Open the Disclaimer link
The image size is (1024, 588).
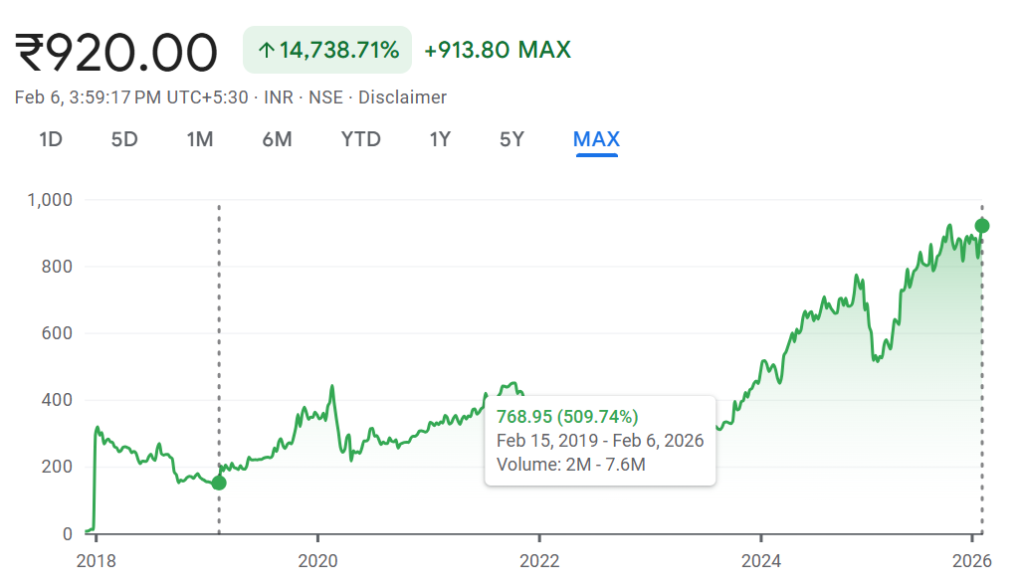tap(402, 97)
